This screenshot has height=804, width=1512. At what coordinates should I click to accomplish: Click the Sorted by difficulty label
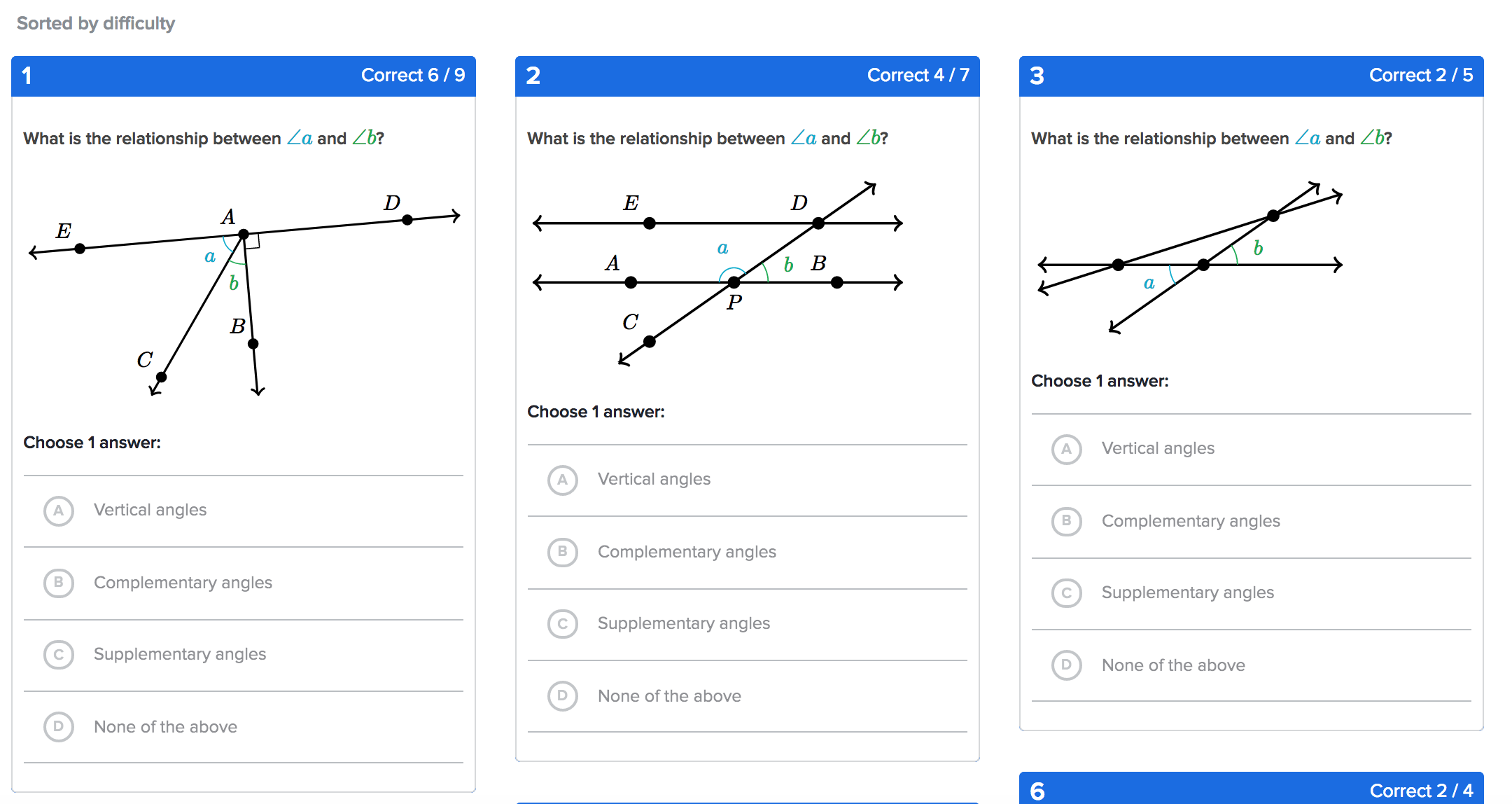point(96,23)
